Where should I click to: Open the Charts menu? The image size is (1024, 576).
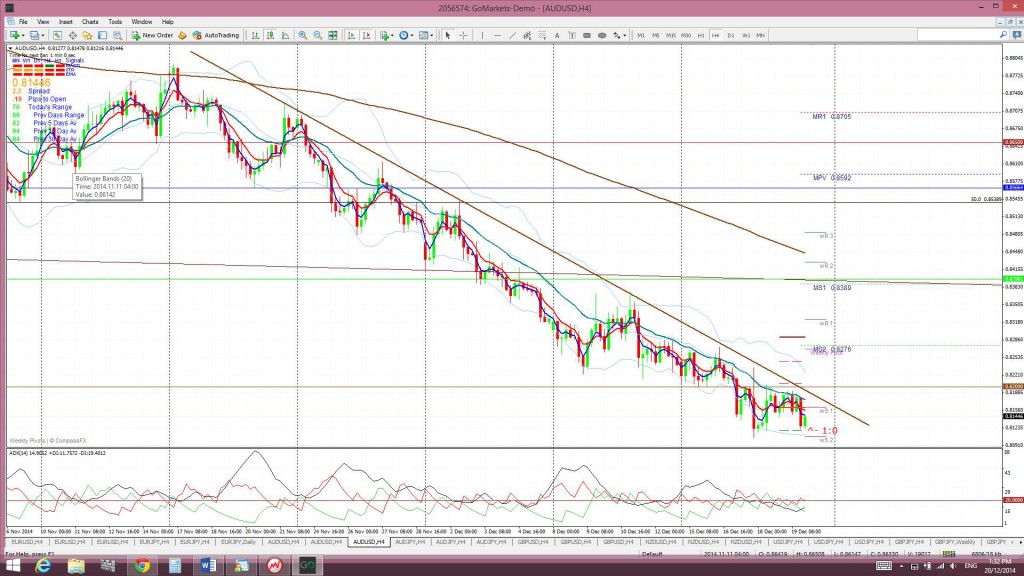pyautogui.click(x=90, y=22)
